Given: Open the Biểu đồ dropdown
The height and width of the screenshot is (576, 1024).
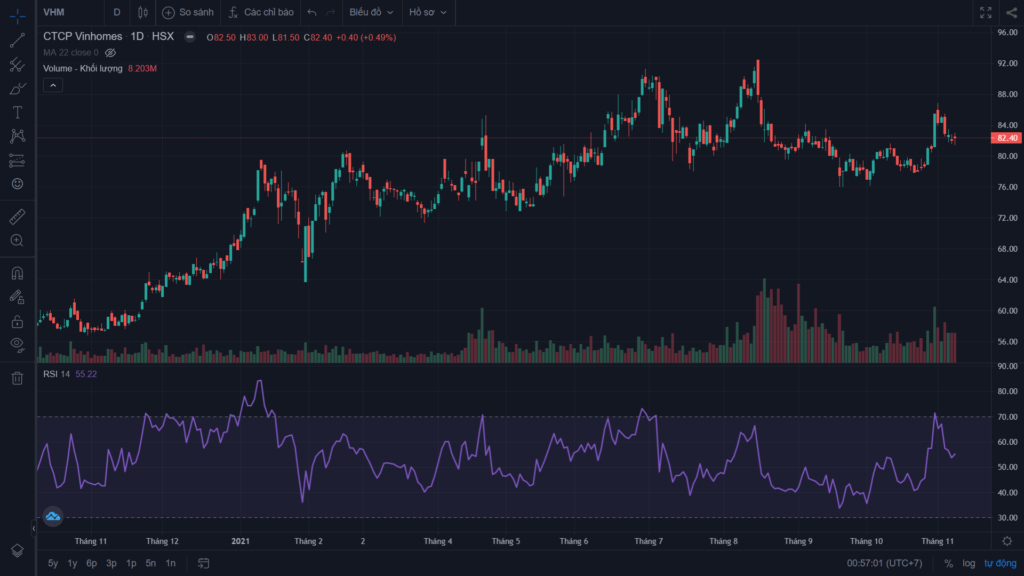Looking at the screenshot, I should tap(371, 12).
